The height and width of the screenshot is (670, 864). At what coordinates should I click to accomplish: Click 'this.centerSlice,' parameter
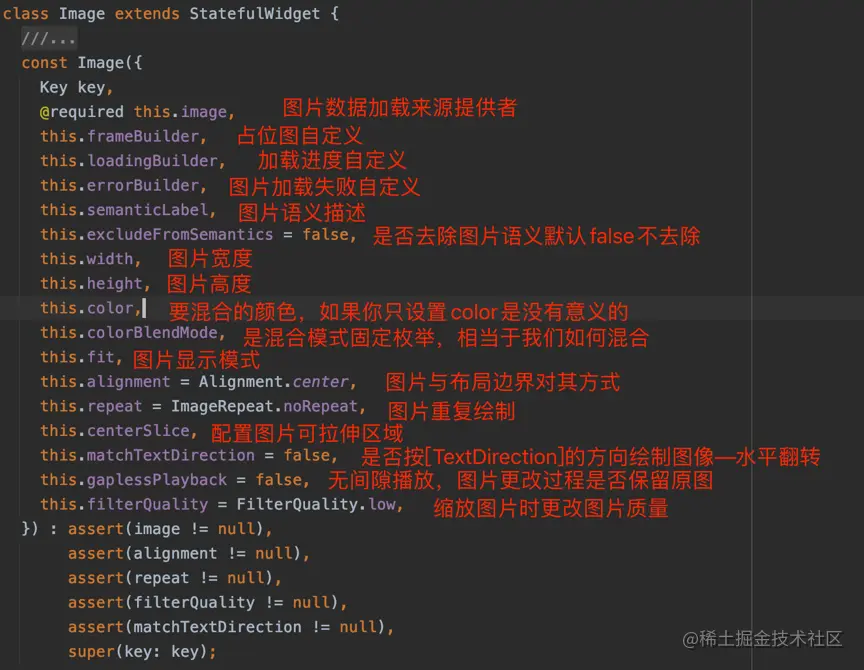coord(118,431)
